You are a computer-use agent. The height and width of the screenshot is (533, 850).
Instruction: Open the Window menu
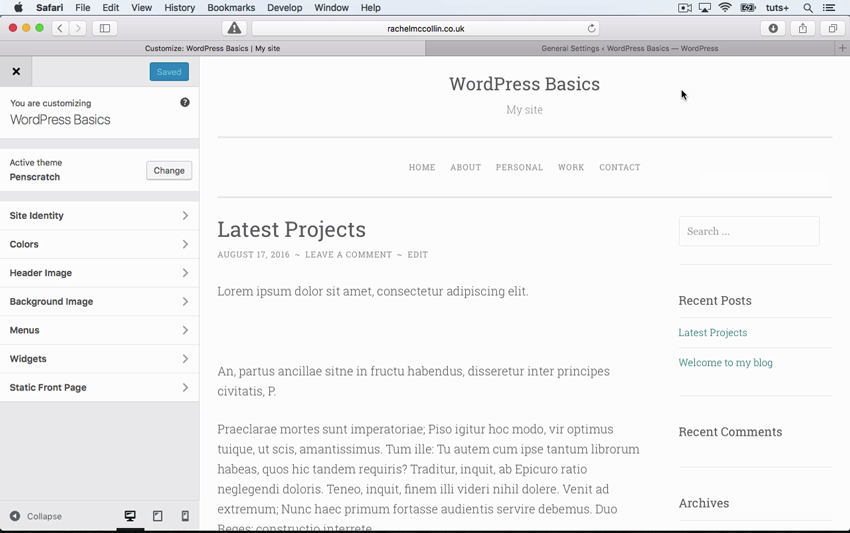pyautogui.click(x=331, y=8)
